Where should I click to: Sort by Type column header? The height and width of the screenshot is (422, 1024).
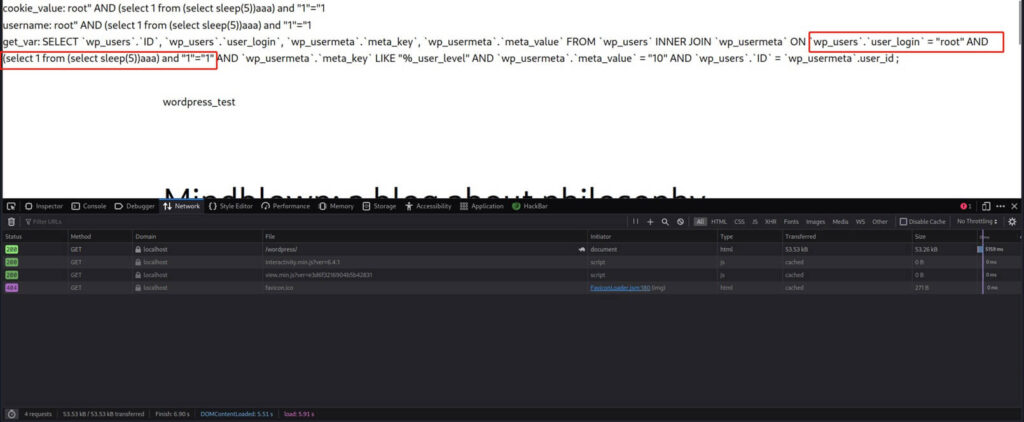coord(749,236)
